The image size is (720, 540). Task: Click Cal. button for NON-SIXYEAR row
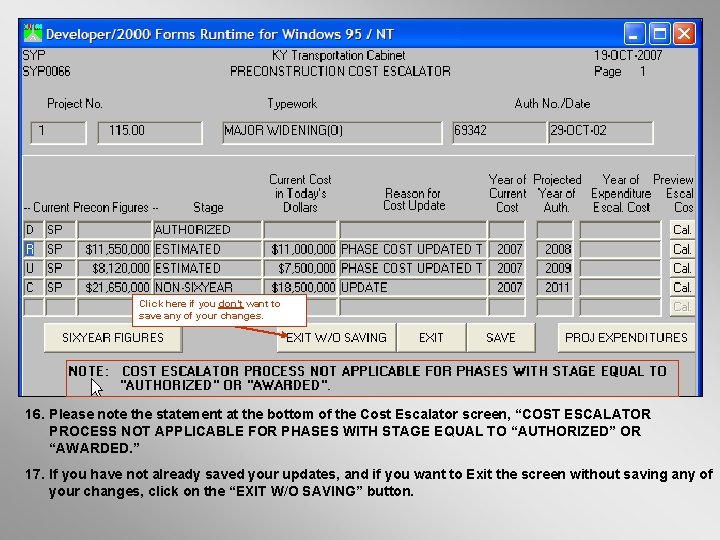682,287
